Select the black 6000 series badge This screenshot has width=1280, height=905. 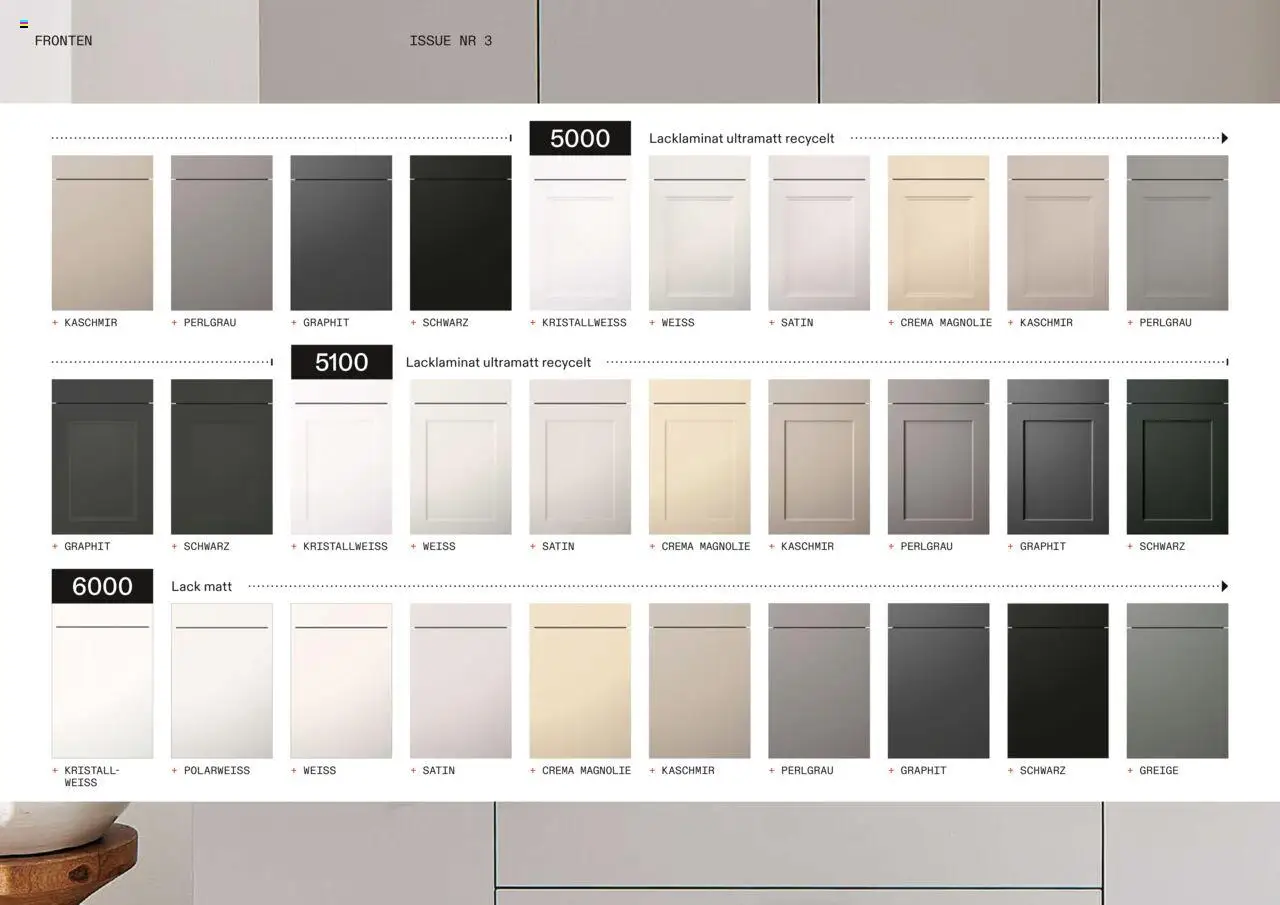coord(102,586)
